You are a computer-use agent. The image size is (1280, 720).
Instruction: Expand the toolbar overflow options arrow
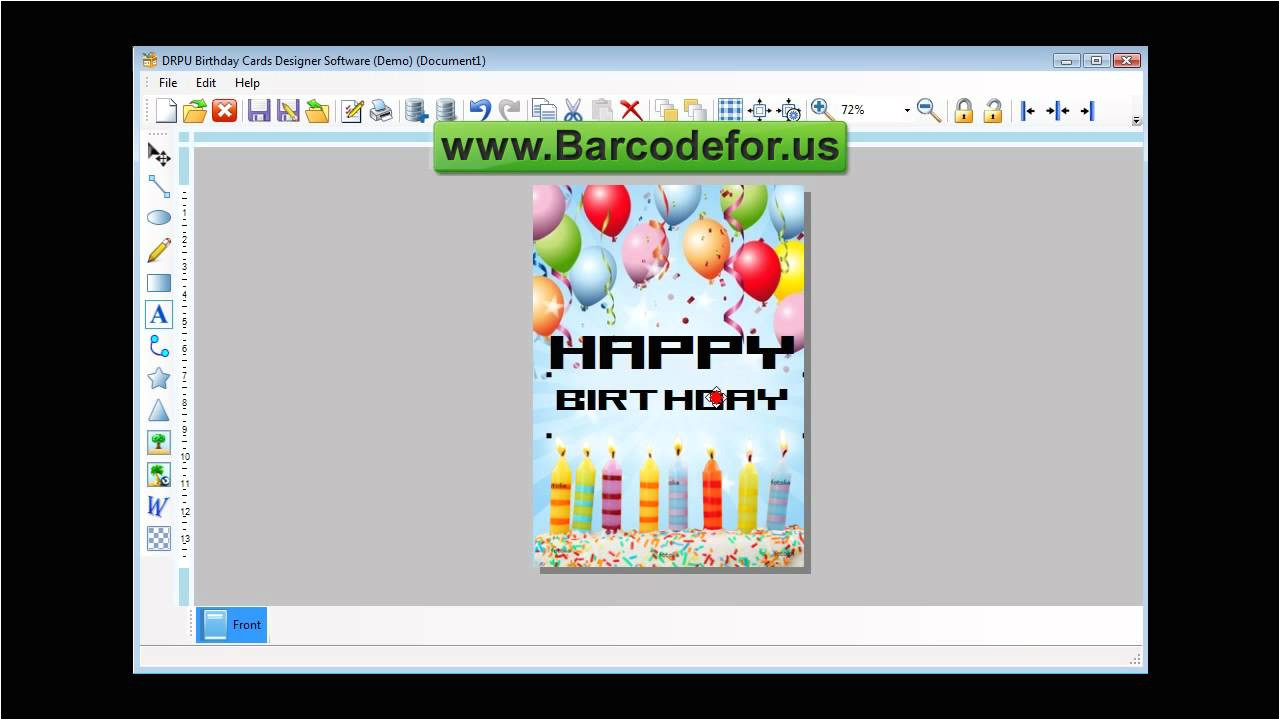[1136, 121]
